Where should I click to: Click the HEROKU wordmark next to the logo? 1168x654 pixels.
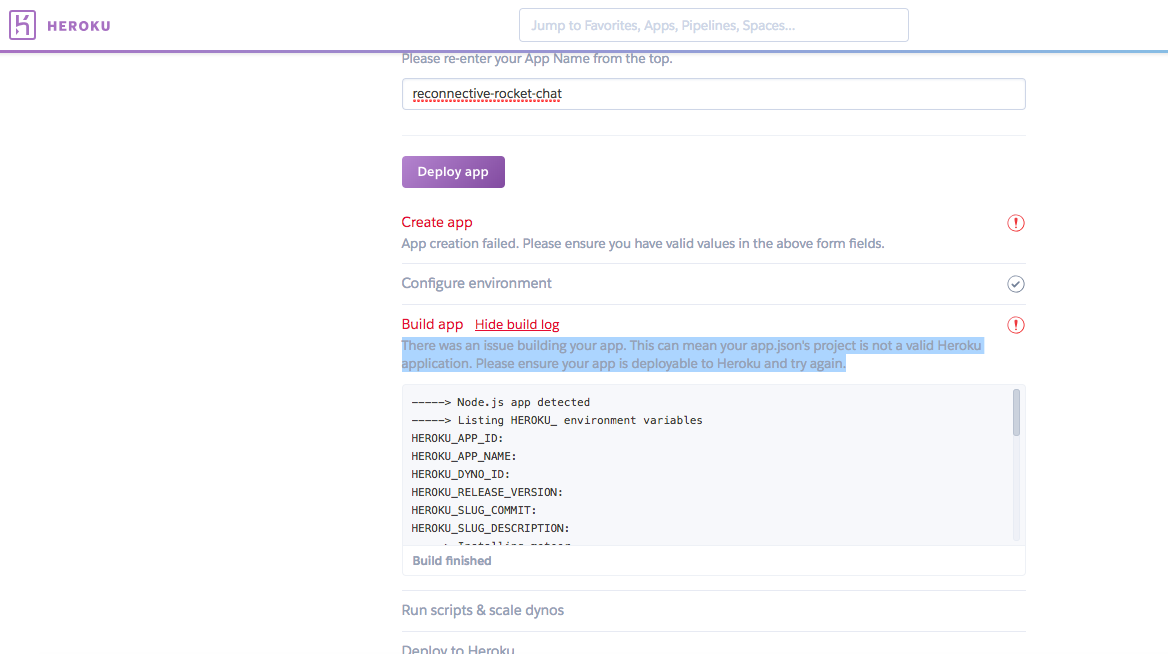(x=80, y=25)
